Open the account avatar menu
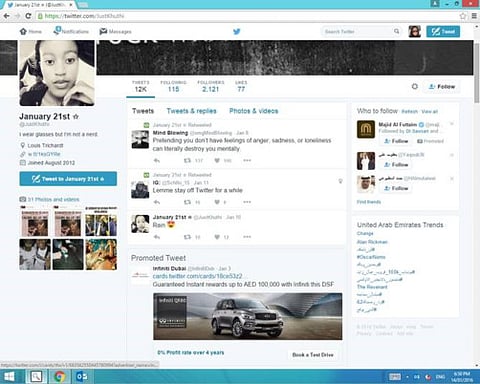The width and height of the screenshot is (480, 384). pos(414,31)
